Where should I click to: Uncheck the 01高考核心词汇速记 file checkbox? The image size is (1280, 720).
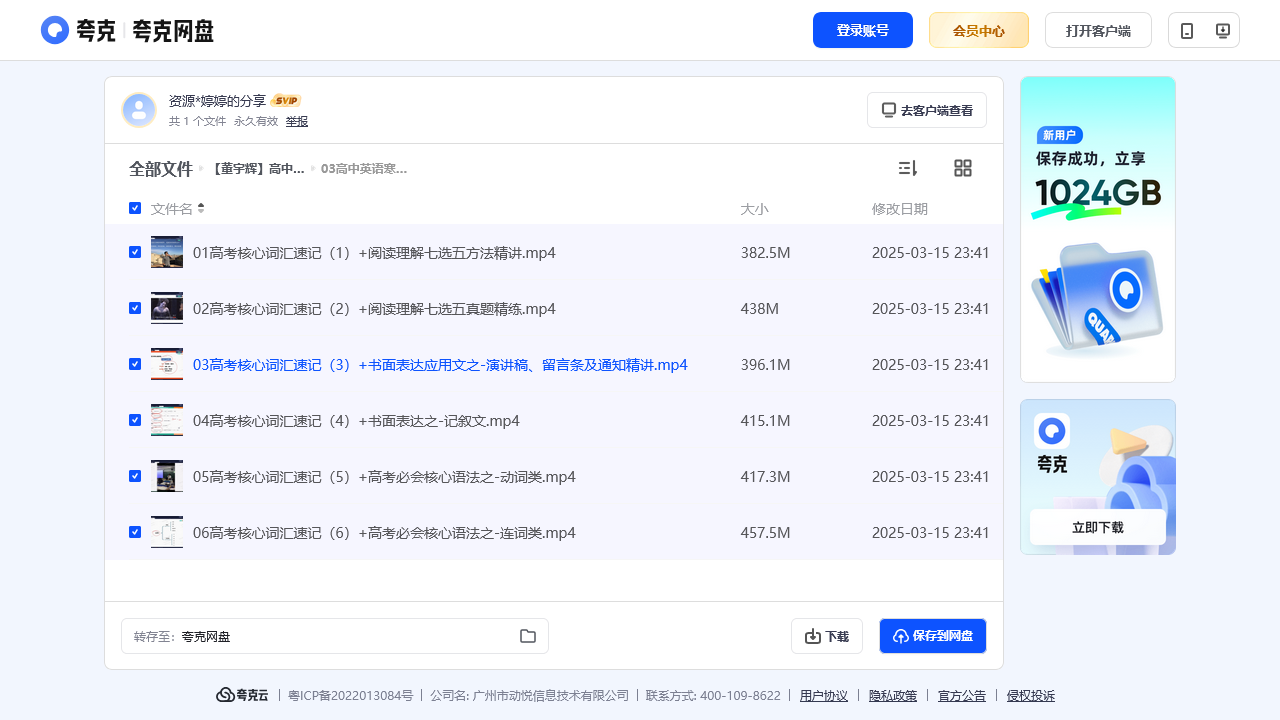click(135, 252)
